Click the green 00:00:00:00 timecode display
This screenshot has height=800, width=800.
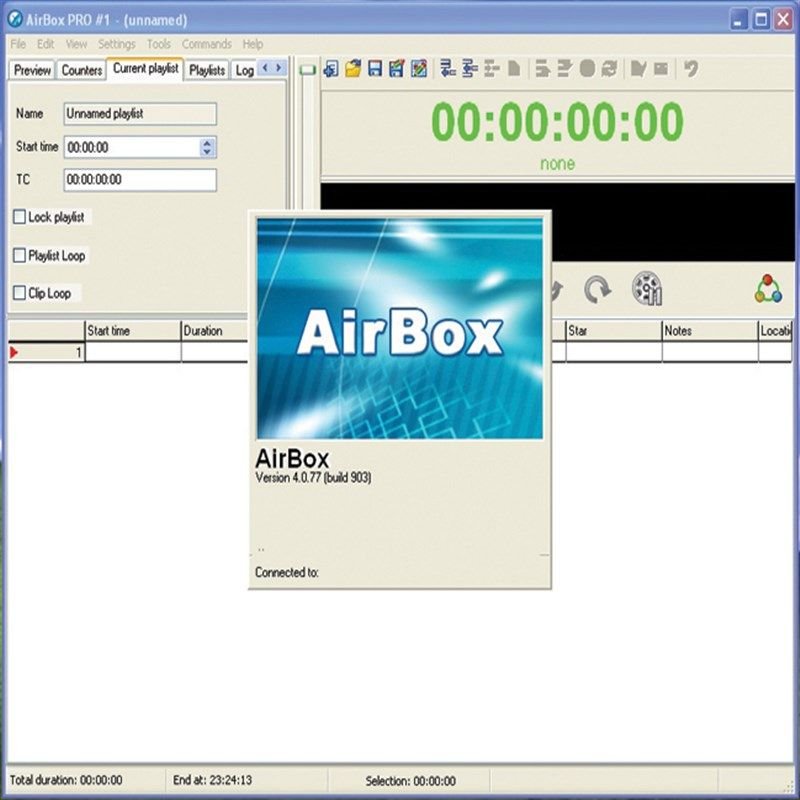557,121
